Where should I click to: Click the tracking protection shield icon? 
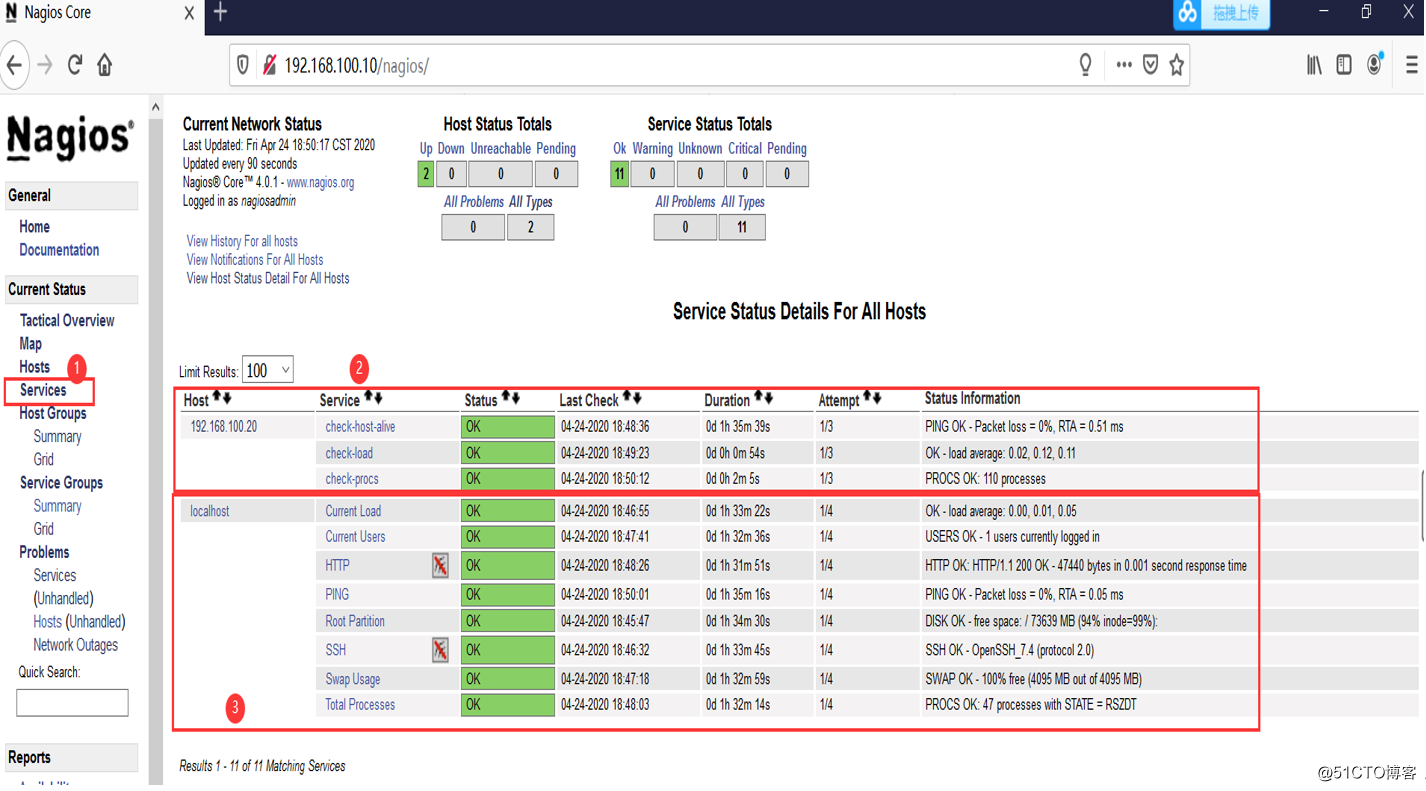[243, 66]
